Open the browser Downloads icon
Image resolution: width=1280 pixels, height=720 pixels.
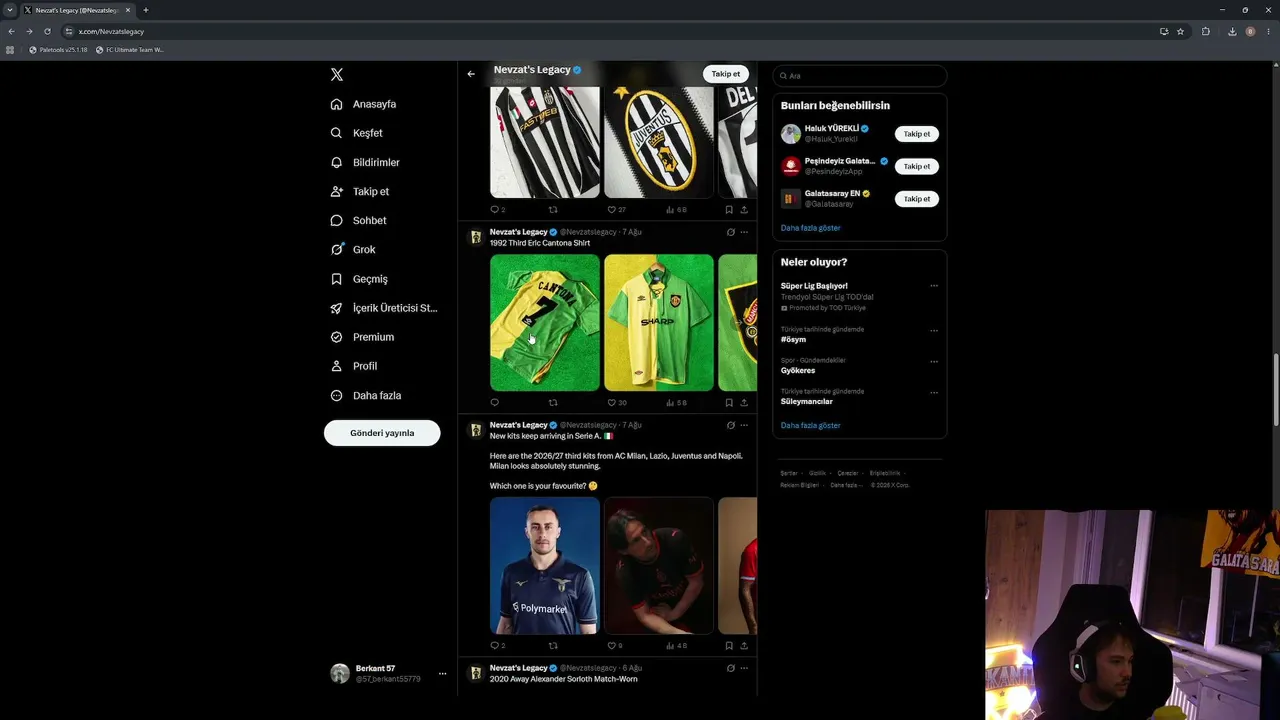tap(1231, 31)
